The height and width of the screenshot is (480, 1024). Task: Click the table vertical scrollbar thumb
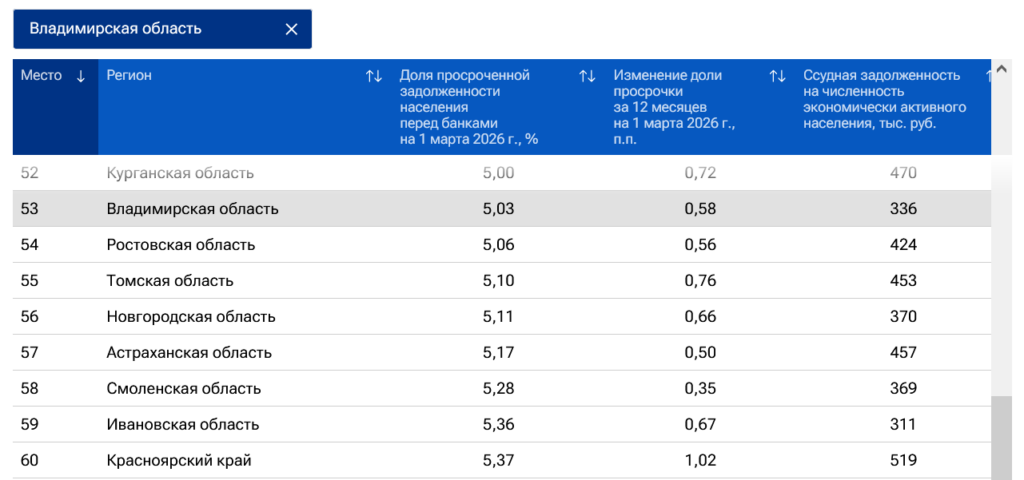(x=1002, y=438)
